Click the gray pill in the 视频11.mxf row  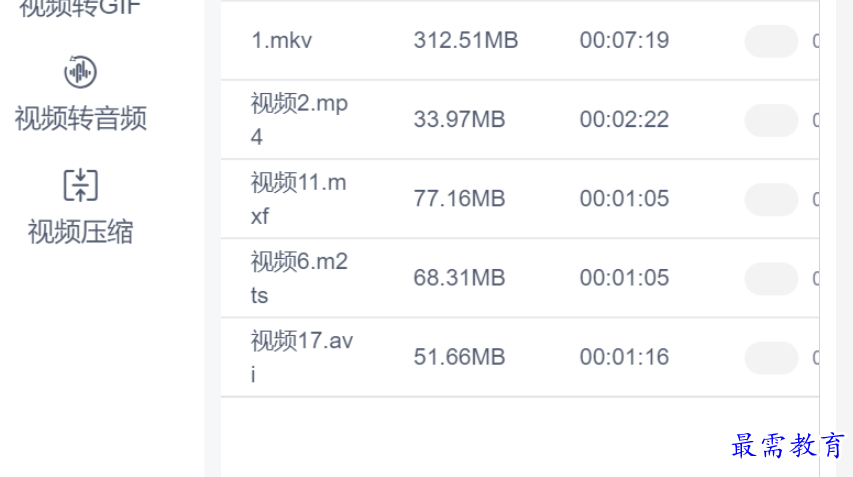pyautogui.click(x=771, y=199)
